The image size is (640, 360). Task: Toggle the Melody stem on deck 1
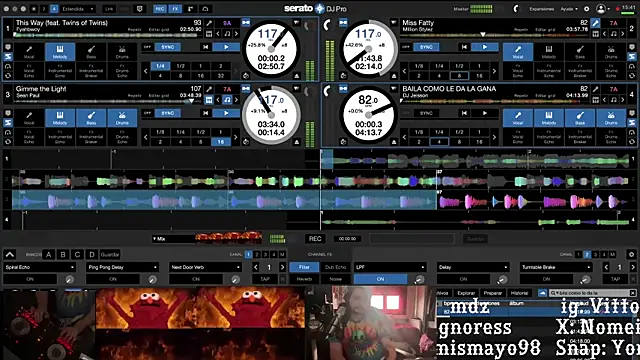[x=60, y=52]
